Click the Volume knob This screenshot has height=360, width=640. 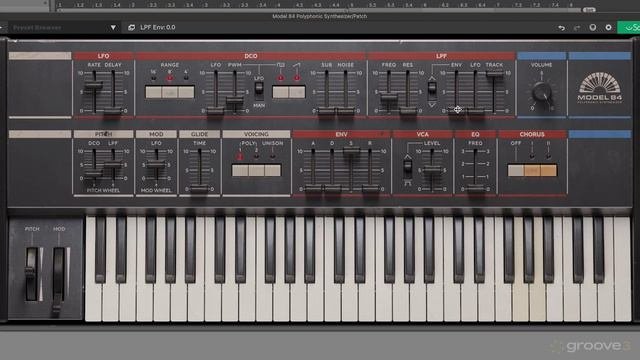tap(542, 93)
